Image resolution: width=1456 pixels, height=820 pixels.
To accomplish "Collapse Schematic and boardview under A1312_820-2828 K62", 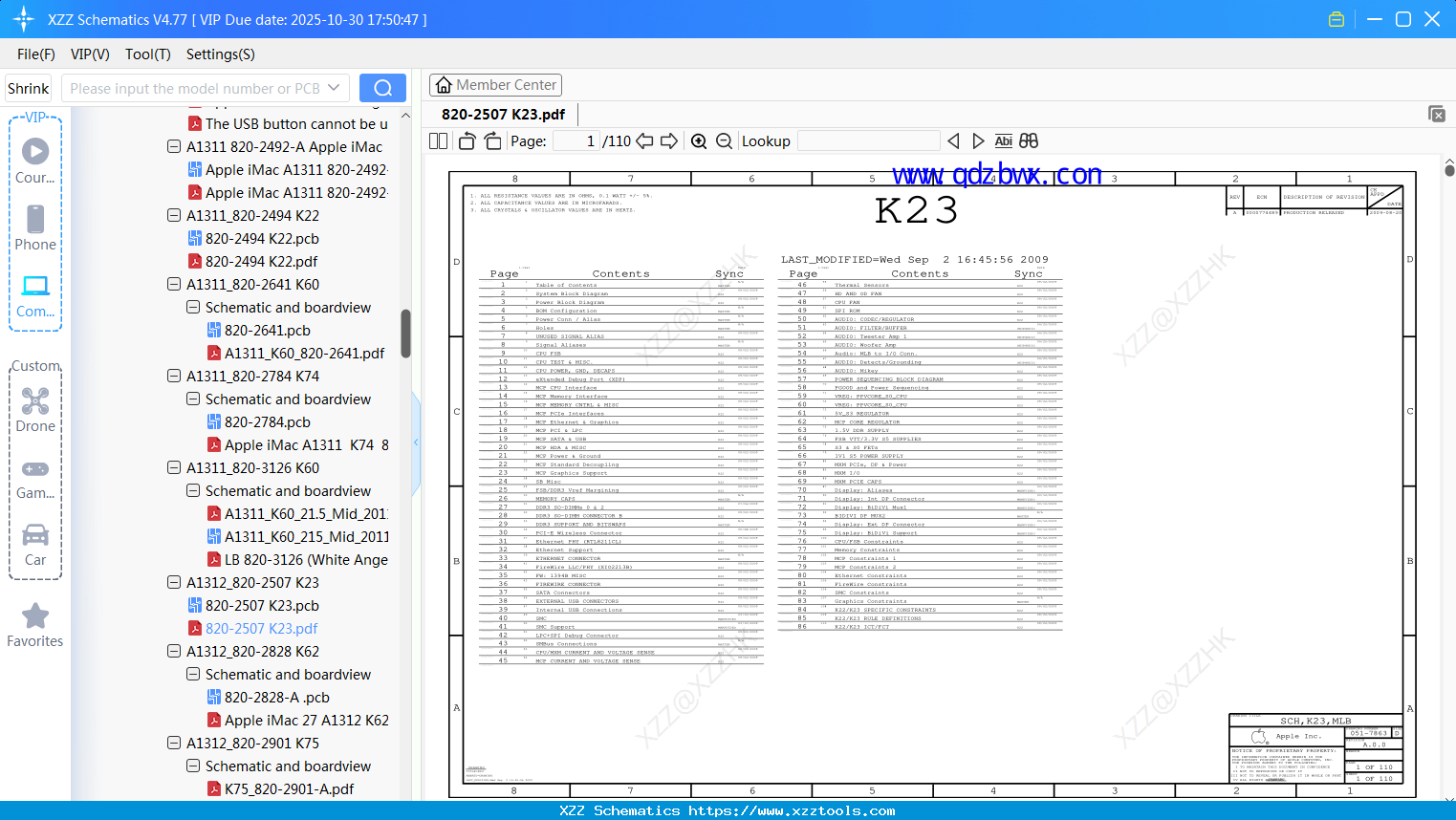I will pos(193,675).
